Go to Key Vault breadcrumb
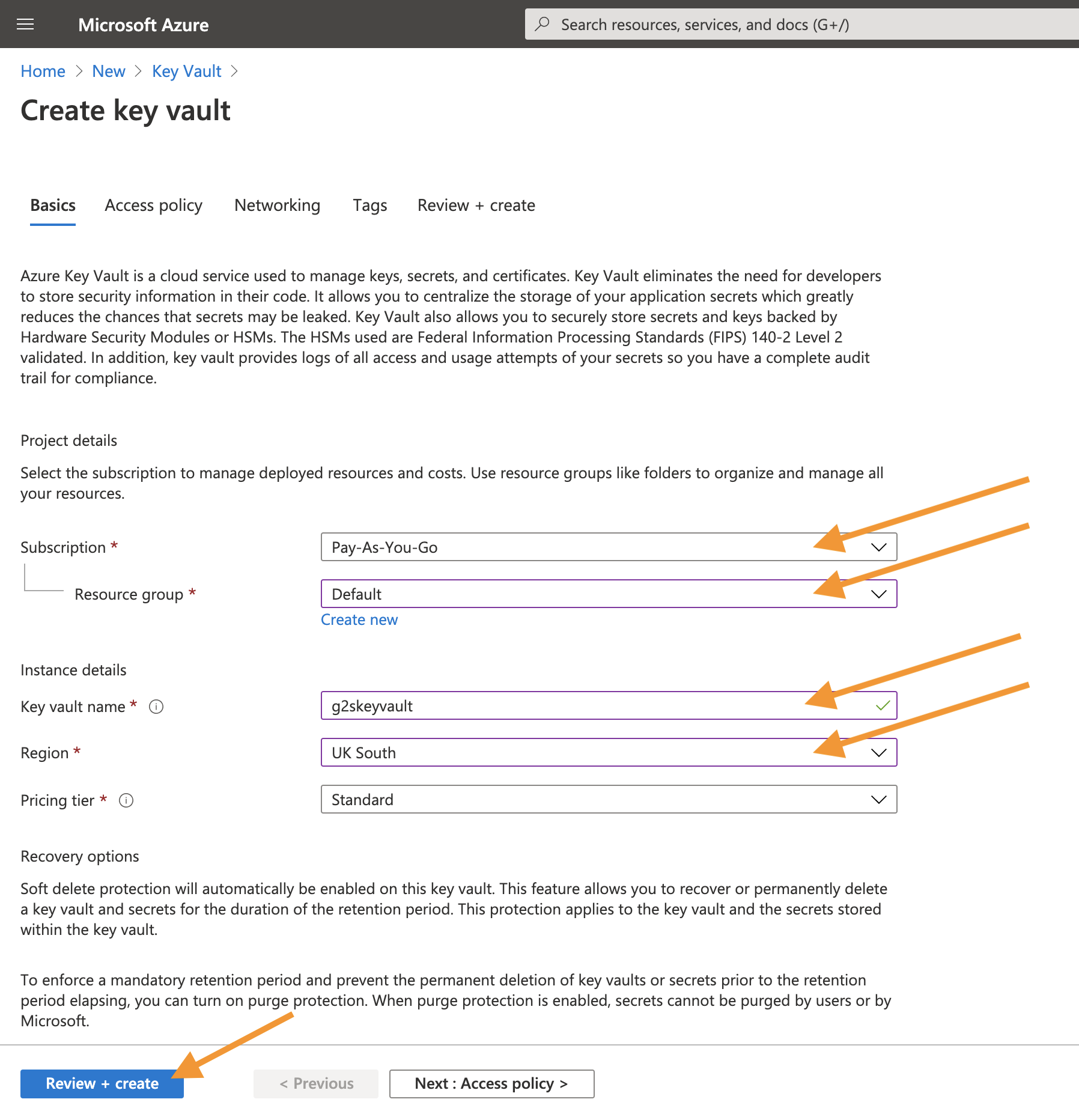Screen dimensions: 1079x1120 click(x=187, y=71)
